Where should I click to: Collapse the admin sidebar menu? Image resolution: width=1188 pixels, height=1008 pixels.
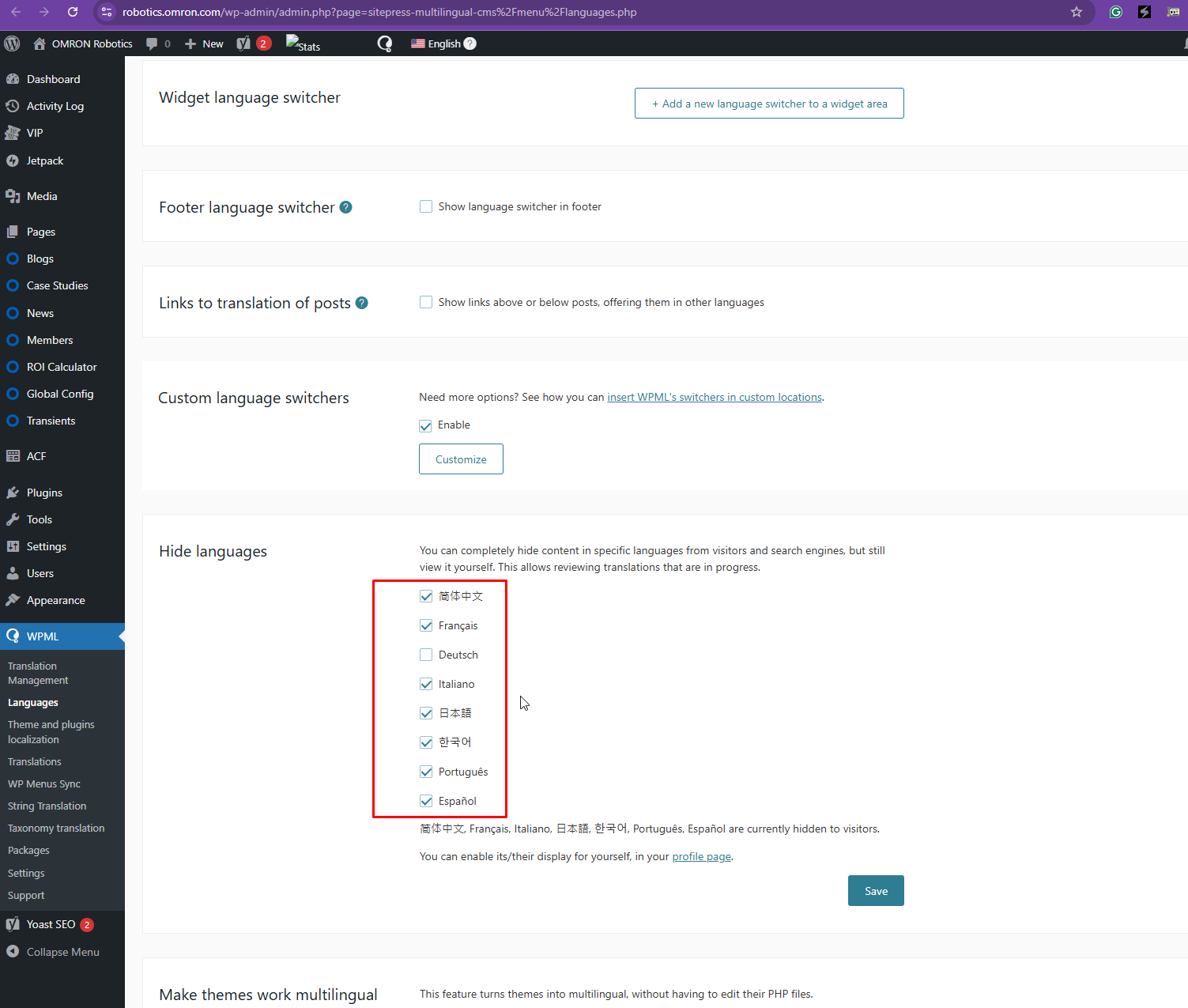(x=62, y=952)
